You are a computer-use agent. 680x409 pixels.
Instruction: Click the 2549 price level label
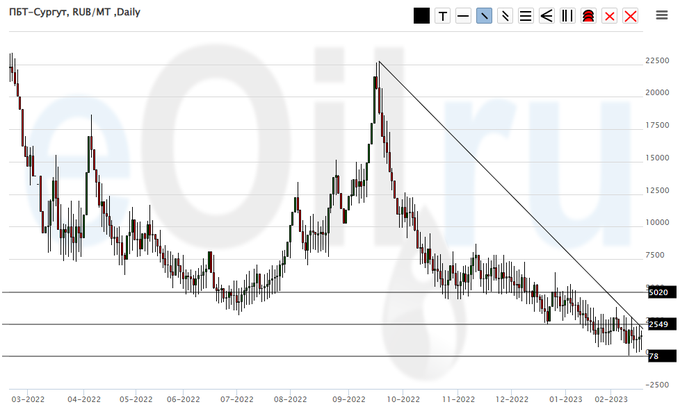(658, 324)
